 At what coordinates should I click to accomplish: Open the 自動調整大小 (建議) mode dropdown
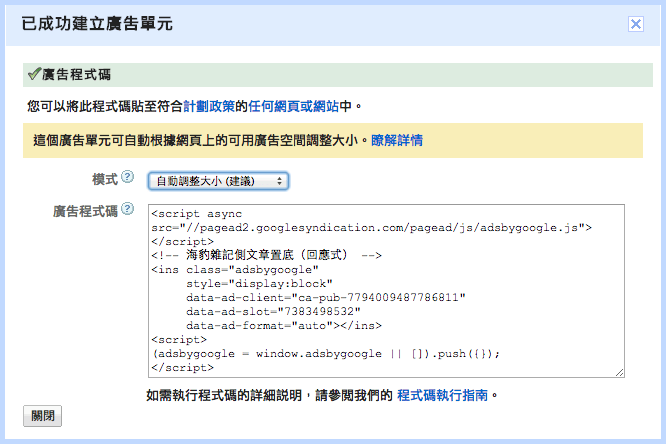[x=218, y=181]
